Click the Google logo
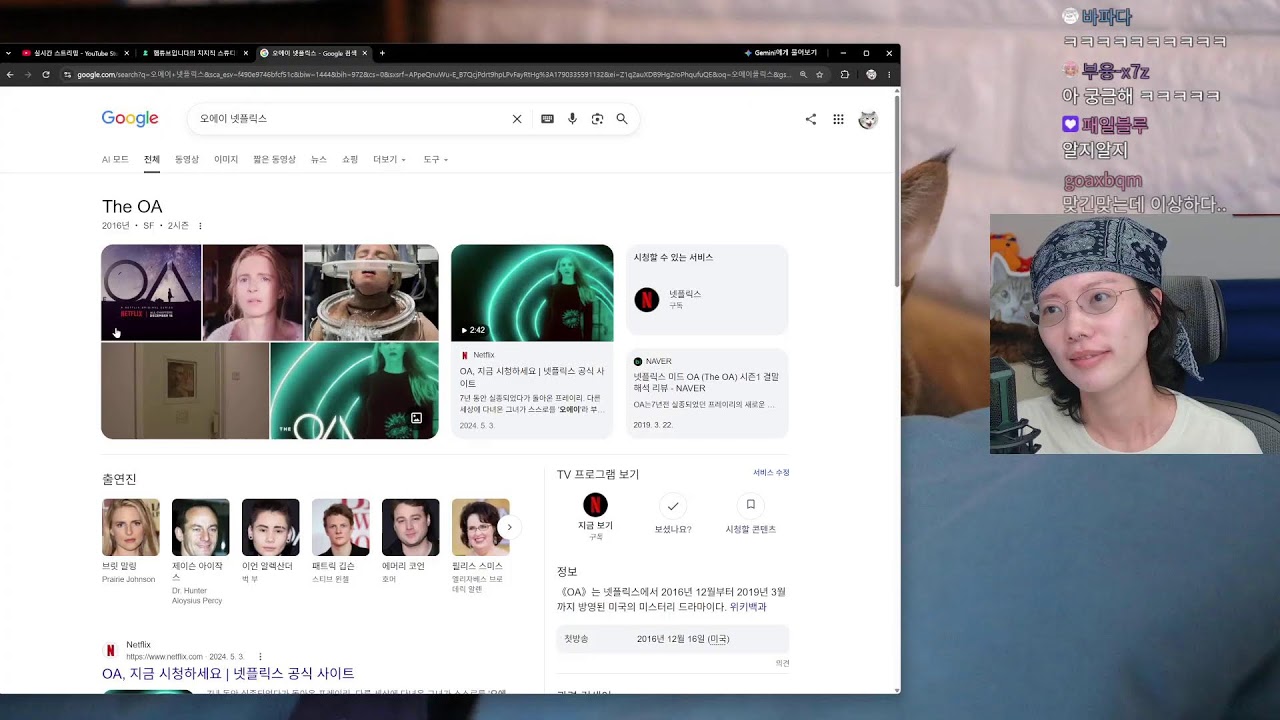1280x720 pixels. pos(130,119)
